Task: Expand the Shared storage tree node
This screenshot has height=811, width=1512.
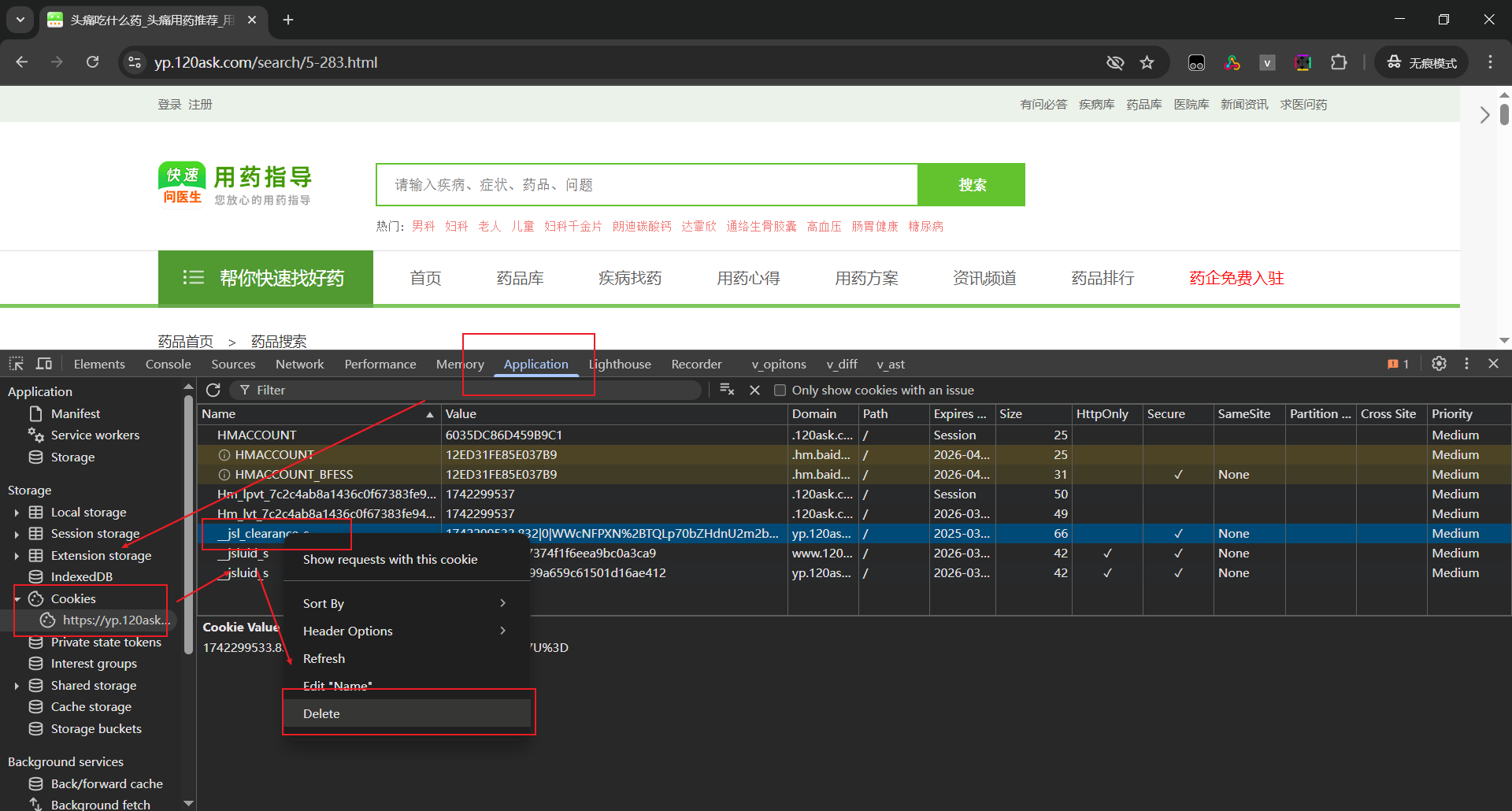Action: coord(17,685)
